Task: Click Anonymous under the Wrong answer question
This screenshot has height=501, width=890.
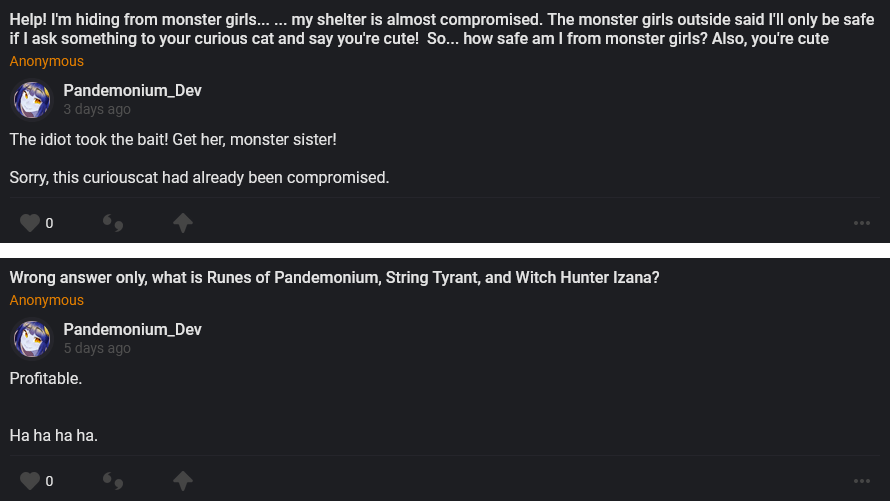Action: tap(47, 300)
